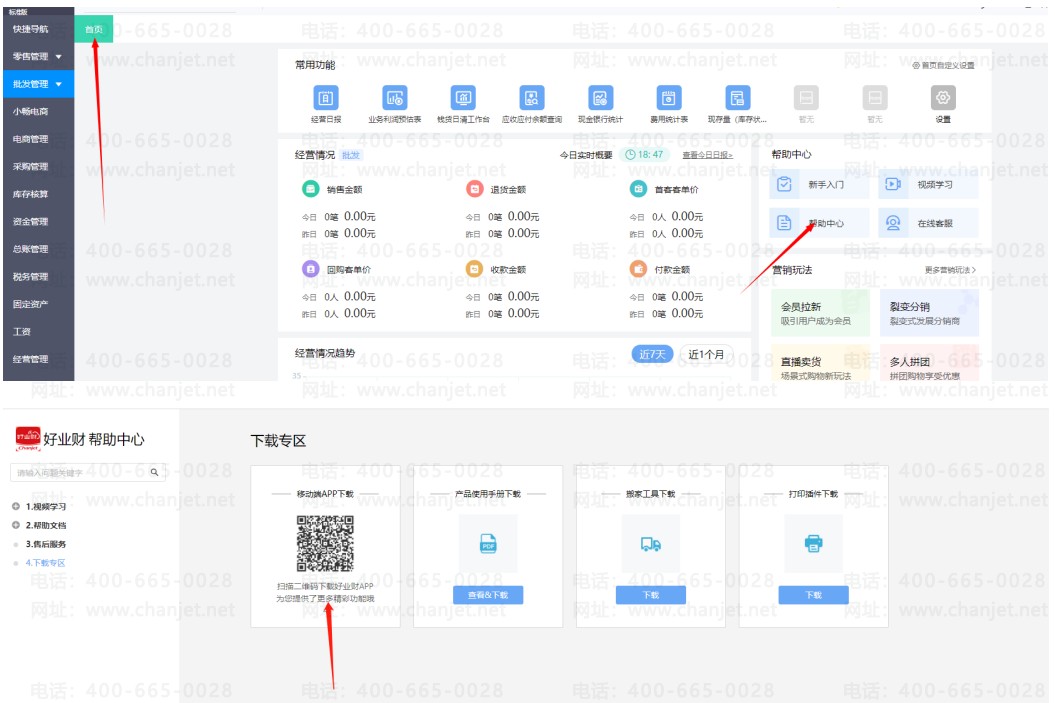This screenshot has width=1055, height=703.
Task: Open the 费用统计表 icon
Action: [669, 98]
